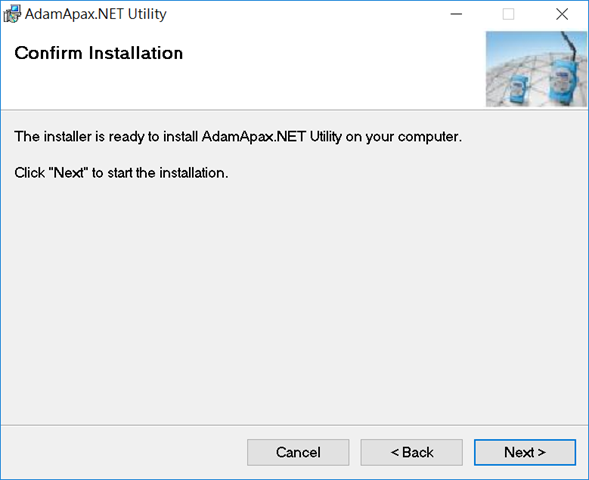This screenshot has width=589, height=480.
Task: Minimize the installer window
Action: pyautogui.click(x=456, y=14)
